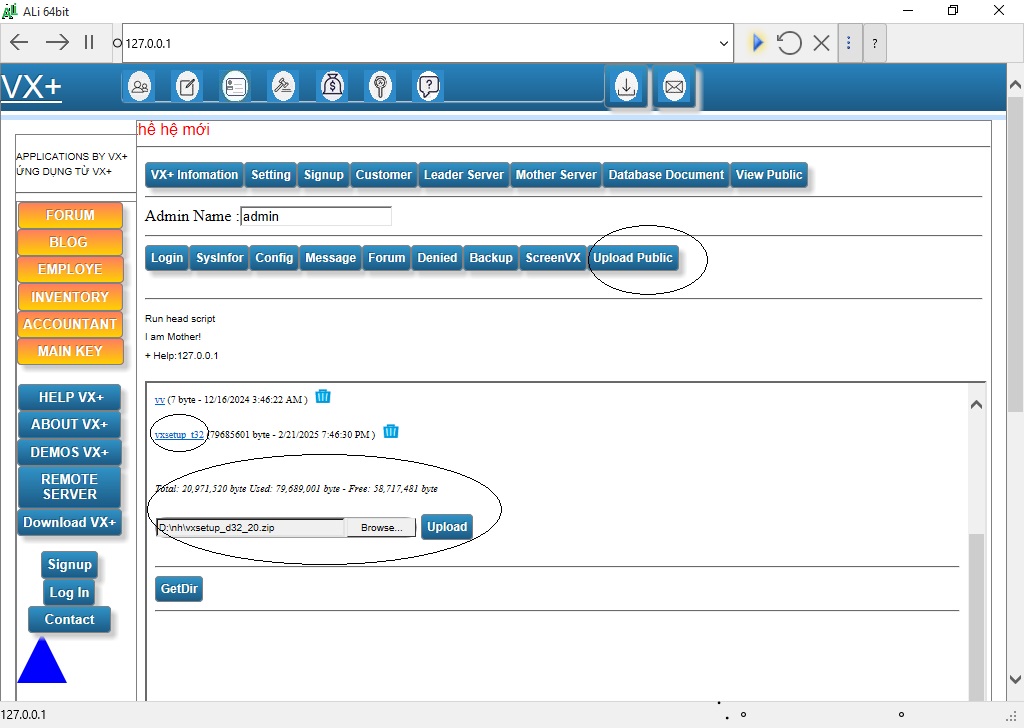Click the help question bubble icon
The width and height of the screenshot is (1024, 728).
428,87
